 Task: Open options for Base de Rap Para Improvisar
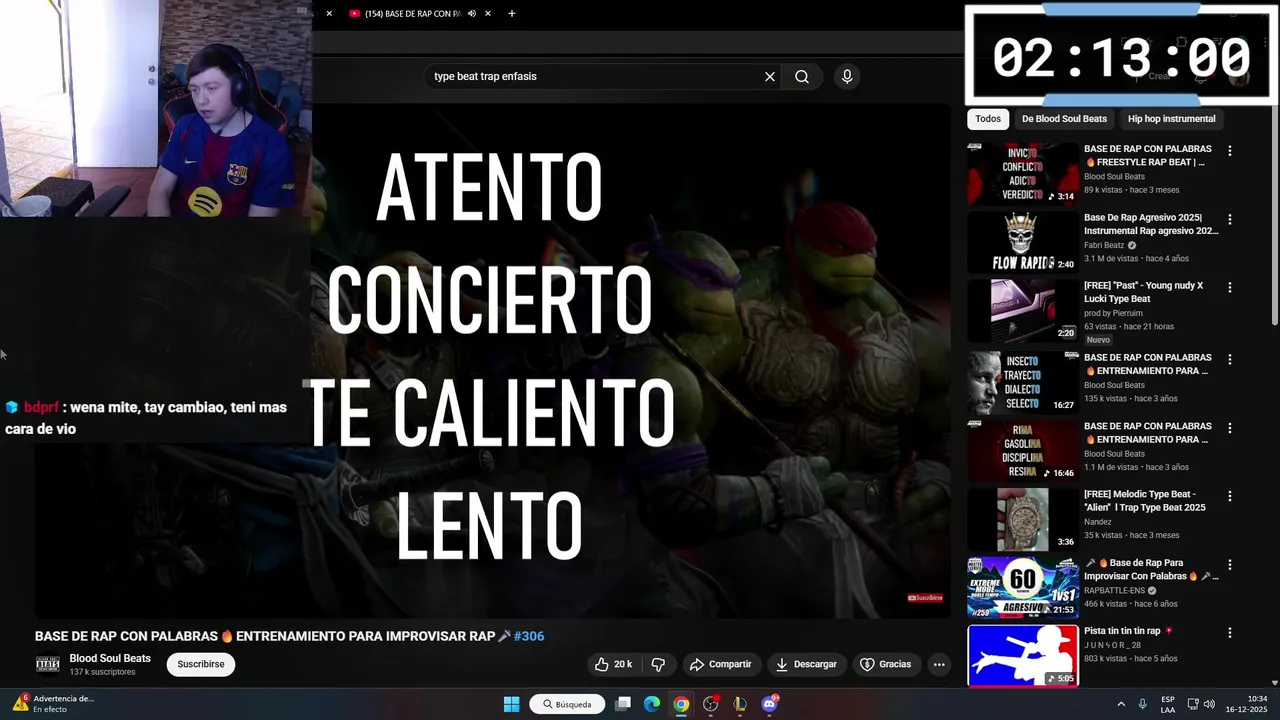click(x=1230, y=565)
